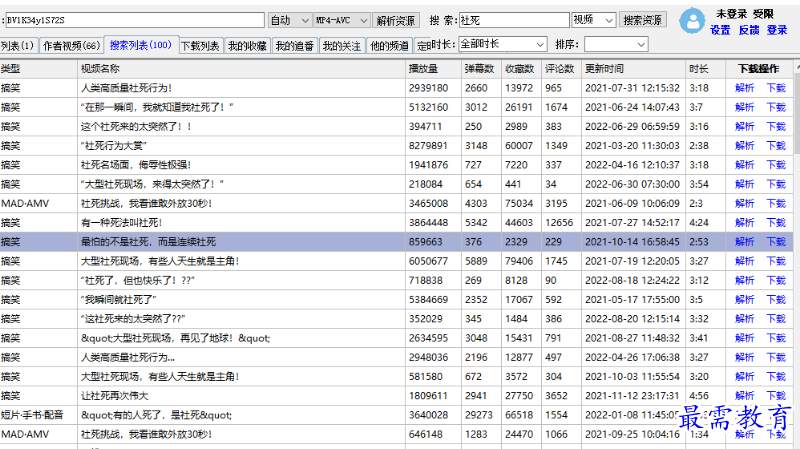This screenshot has height=449, width=800.
Task: Select video 人类高质量社死行为!
Action: [126, 88]
